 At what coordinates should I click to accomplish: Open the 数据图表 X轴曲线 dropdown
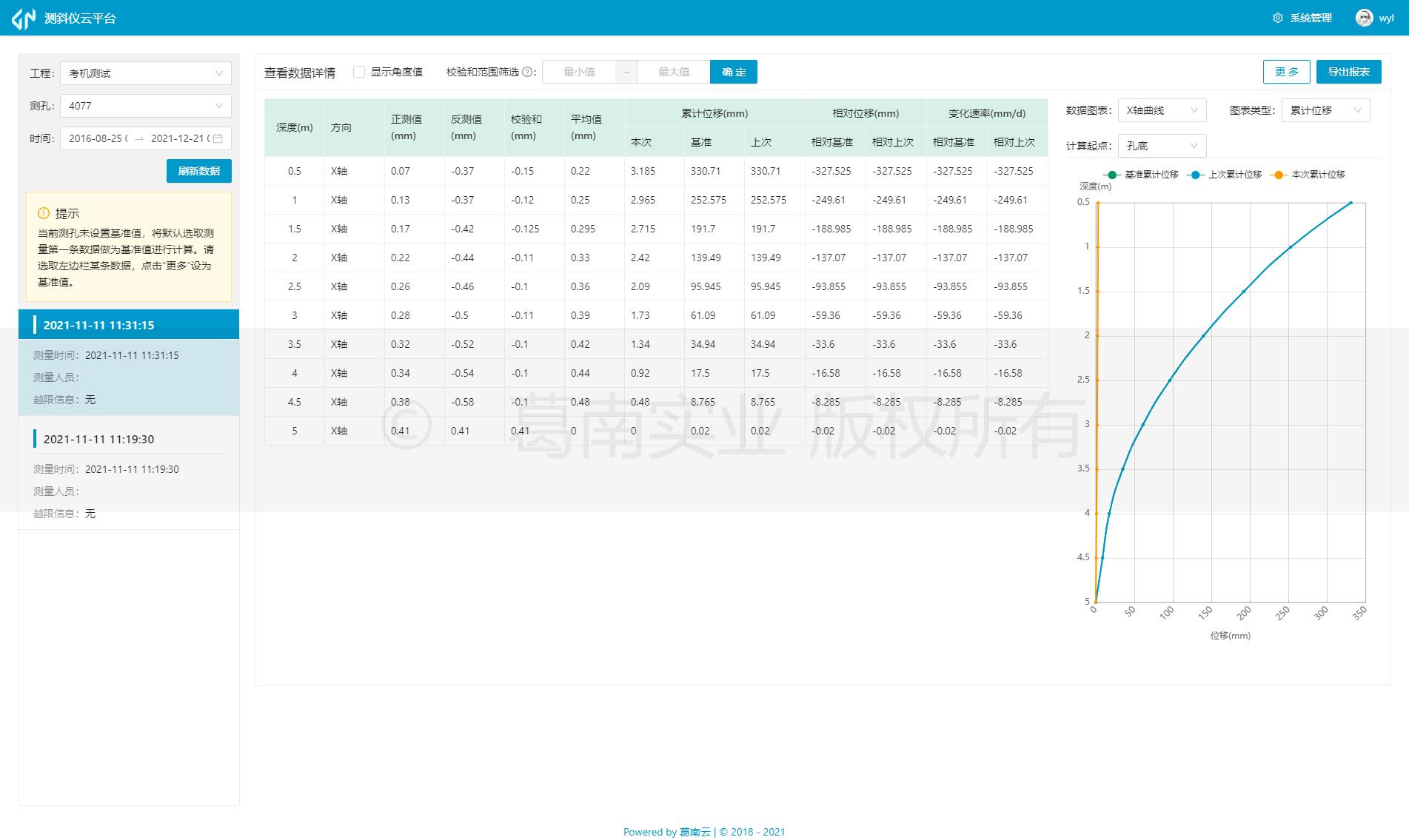coord(1162,110)
